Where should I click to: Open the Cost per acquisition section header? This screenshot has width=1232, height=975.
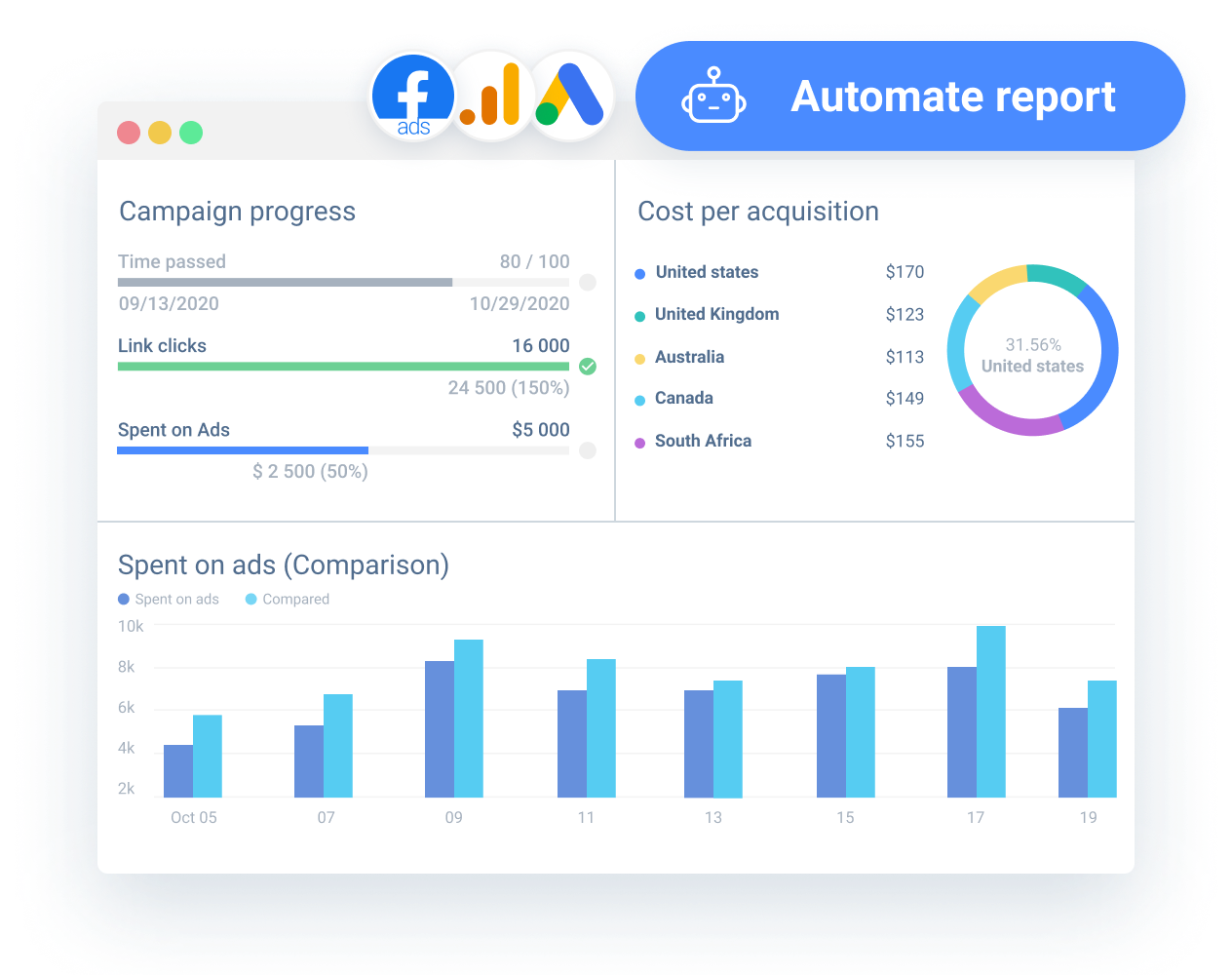pos(758,212)
